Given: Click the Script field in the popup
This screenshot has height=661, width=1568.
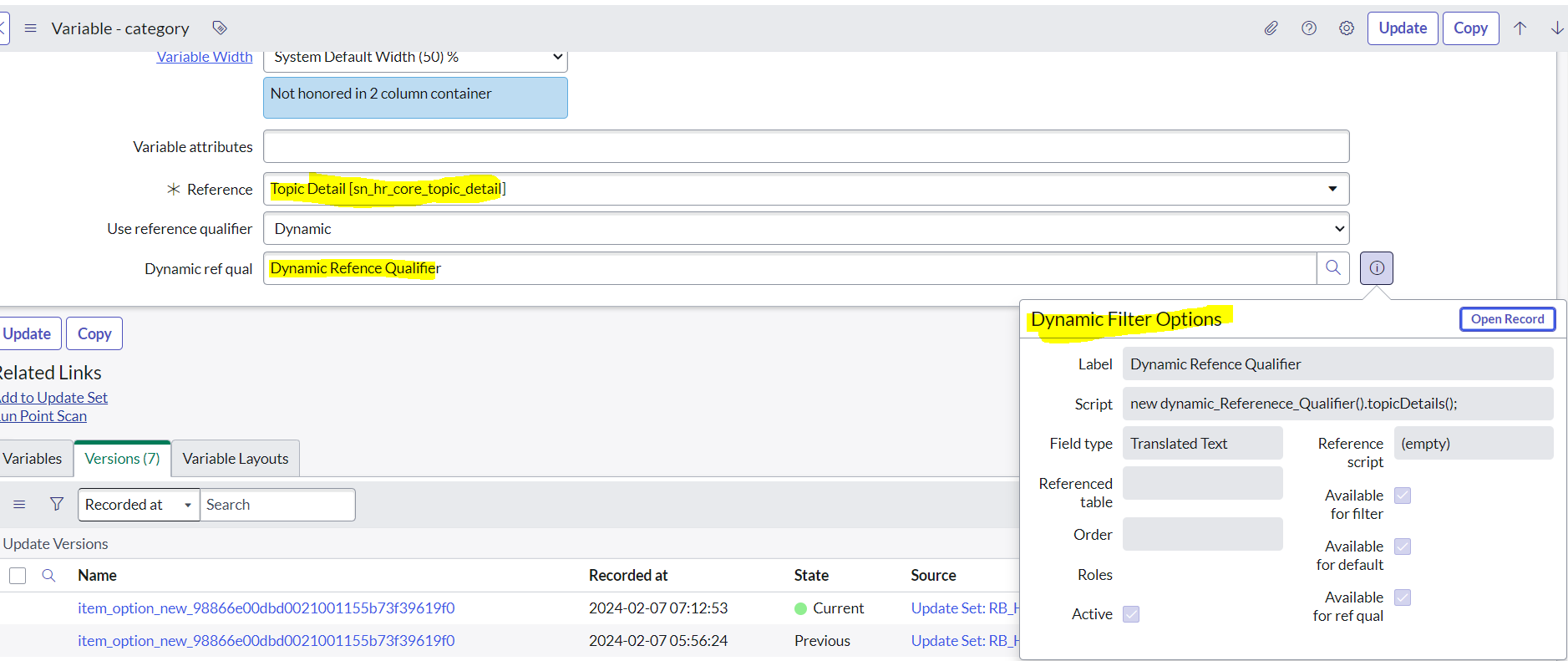Looking at the screenshot, I should tap(1337, 404).
